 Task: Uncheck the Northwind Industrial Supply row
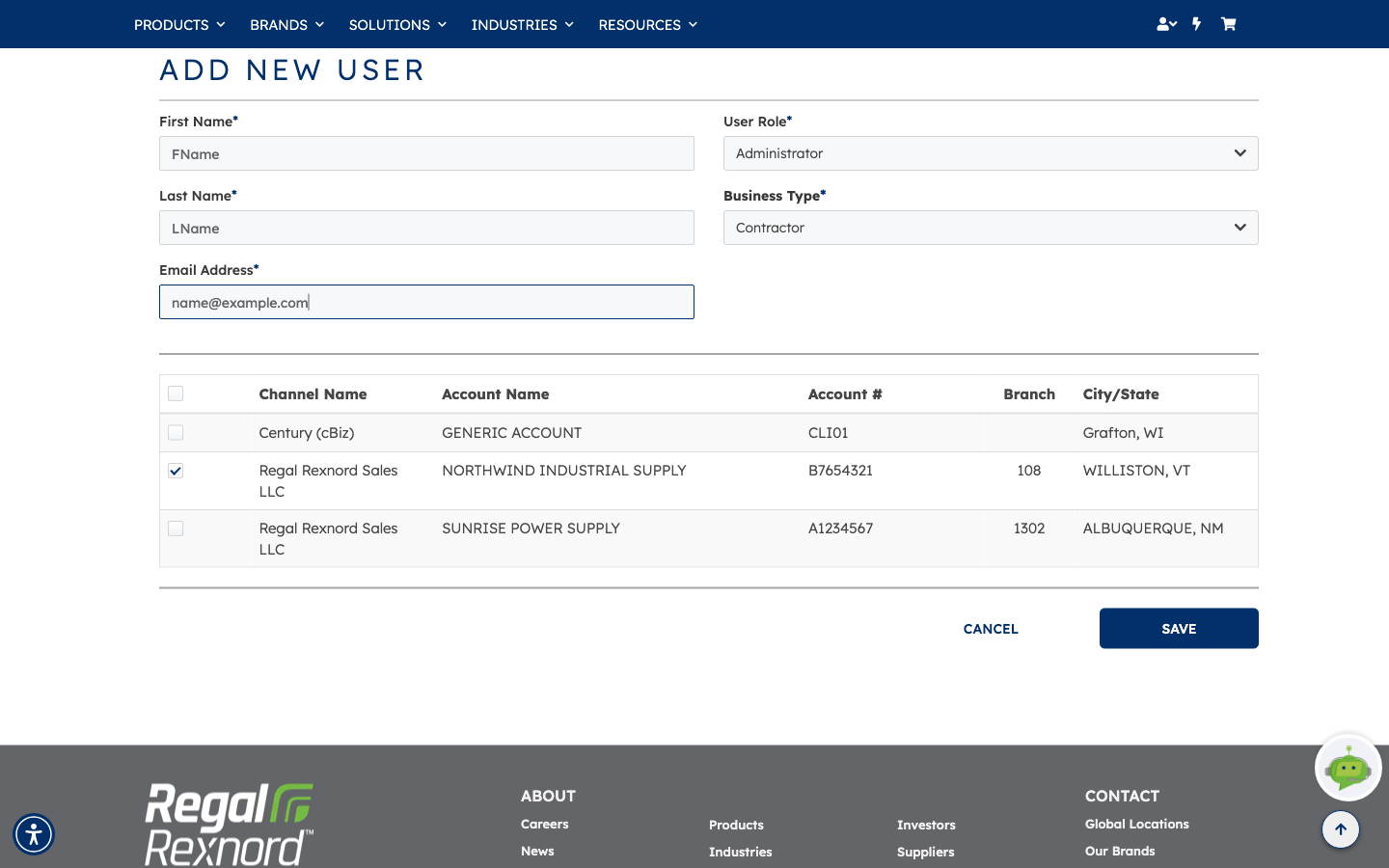click(176, 471)
